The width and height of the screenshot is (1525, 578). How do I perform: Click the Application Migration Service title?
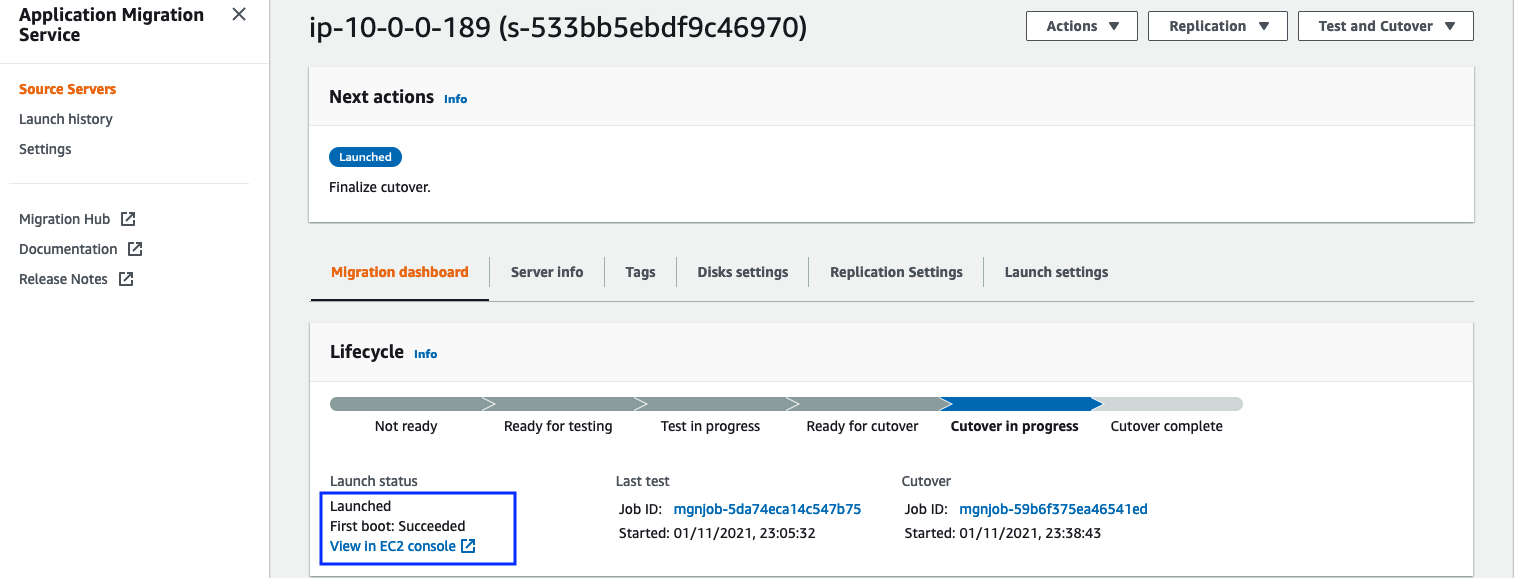pyautogui.click(x=111, y=25)
